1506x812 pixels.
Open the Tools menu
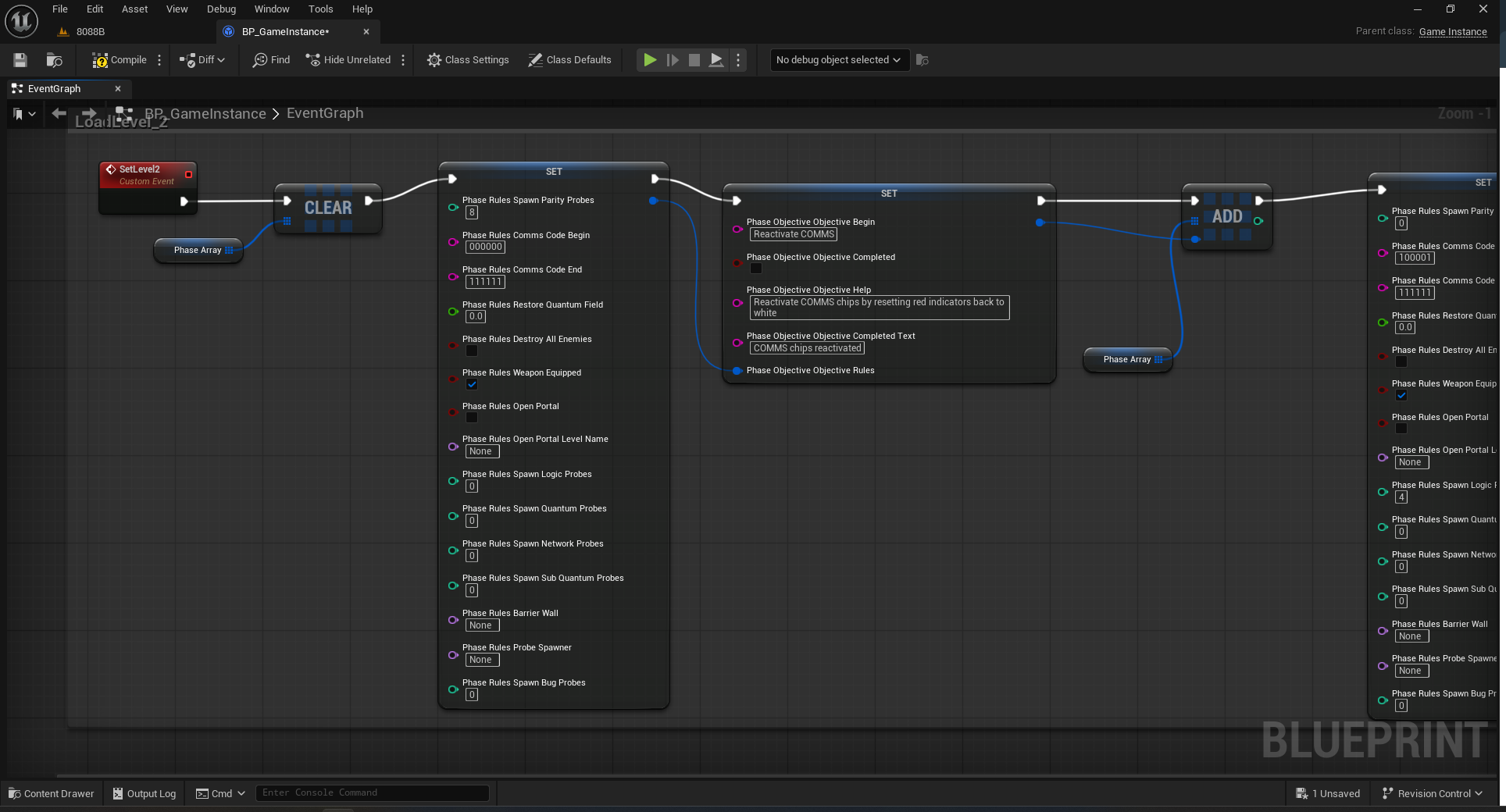[320, 9]
